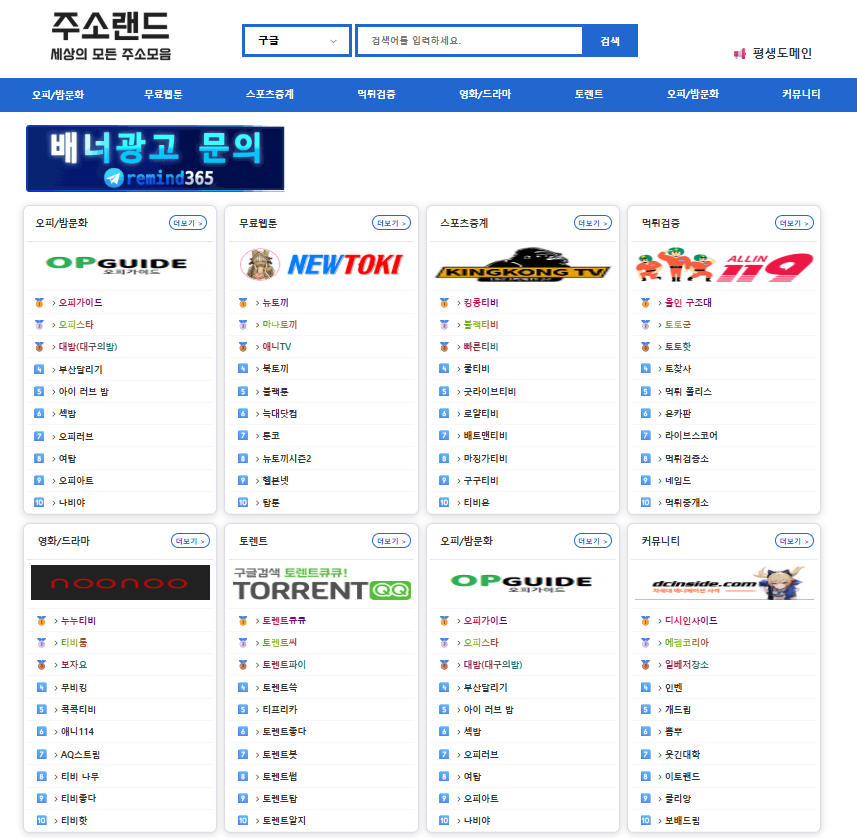Click the dcinside.com logo image

click(x=724, y=583)
